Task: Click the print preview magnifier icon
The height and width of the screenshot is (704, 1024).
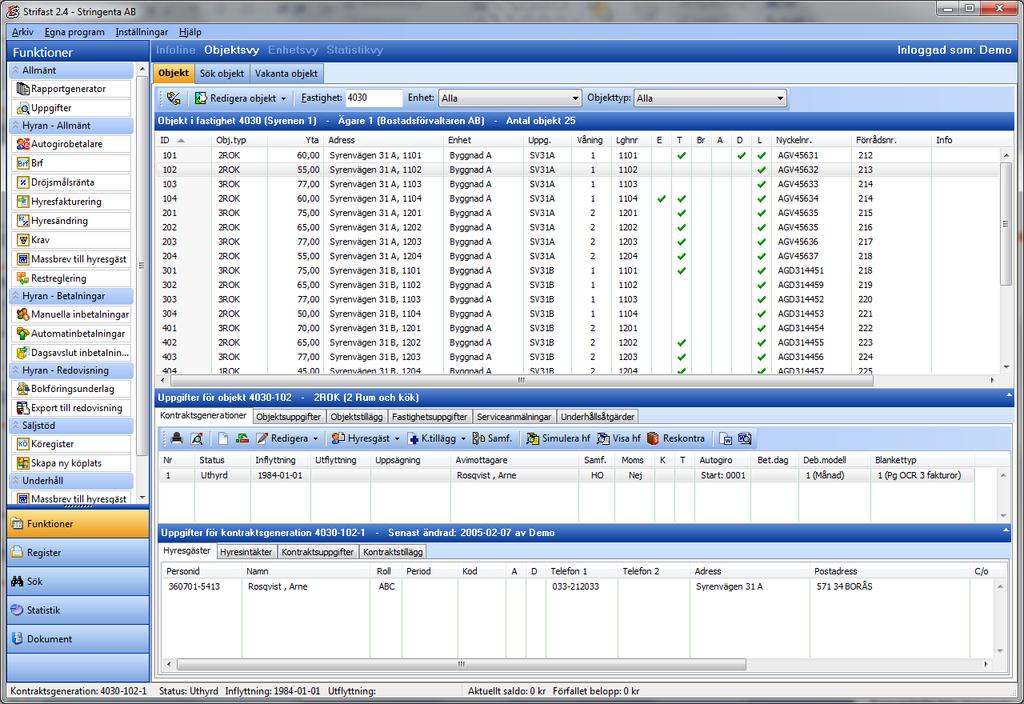Action: (x=197, y=438)
